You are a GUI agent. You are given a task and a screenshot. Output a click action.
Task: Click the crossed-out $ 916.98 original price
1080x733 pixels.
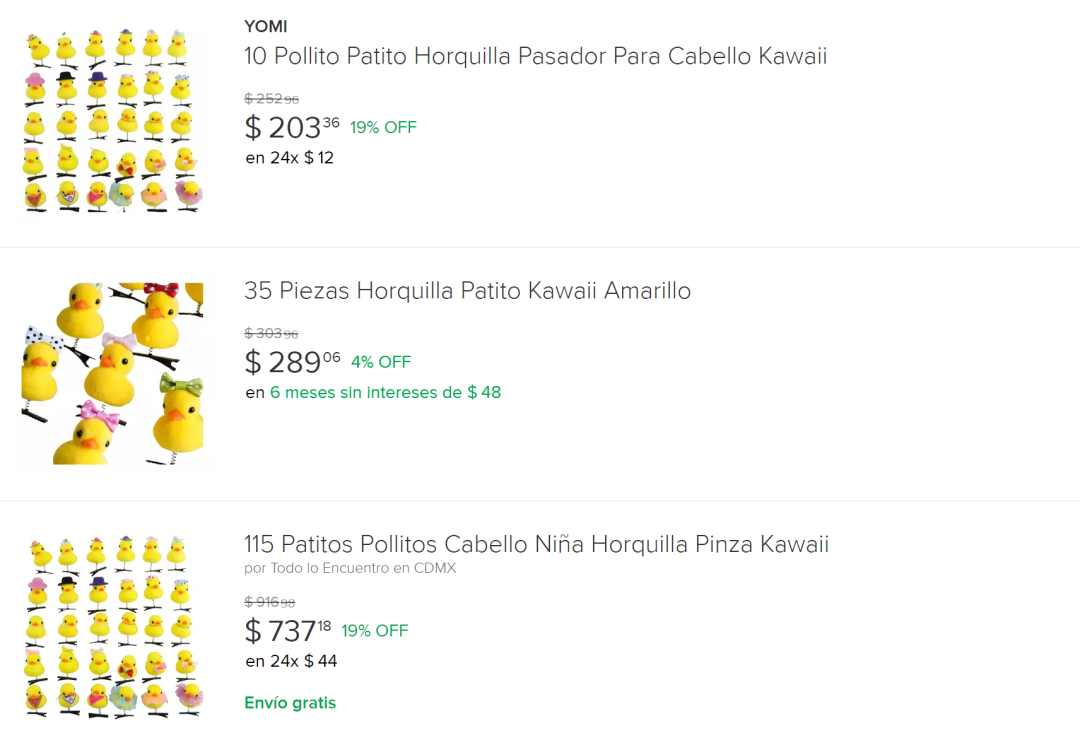[269, 602]
